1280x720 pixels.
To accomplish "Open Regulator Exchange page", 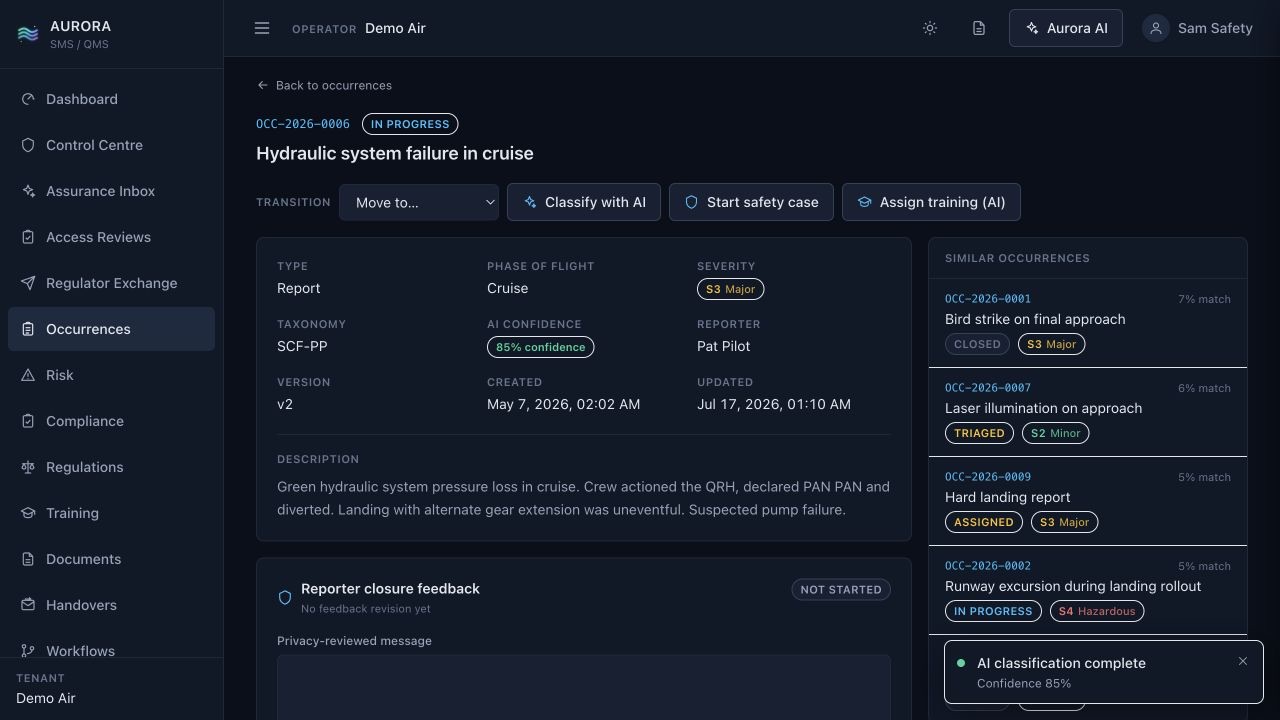I will pos(111,283).
